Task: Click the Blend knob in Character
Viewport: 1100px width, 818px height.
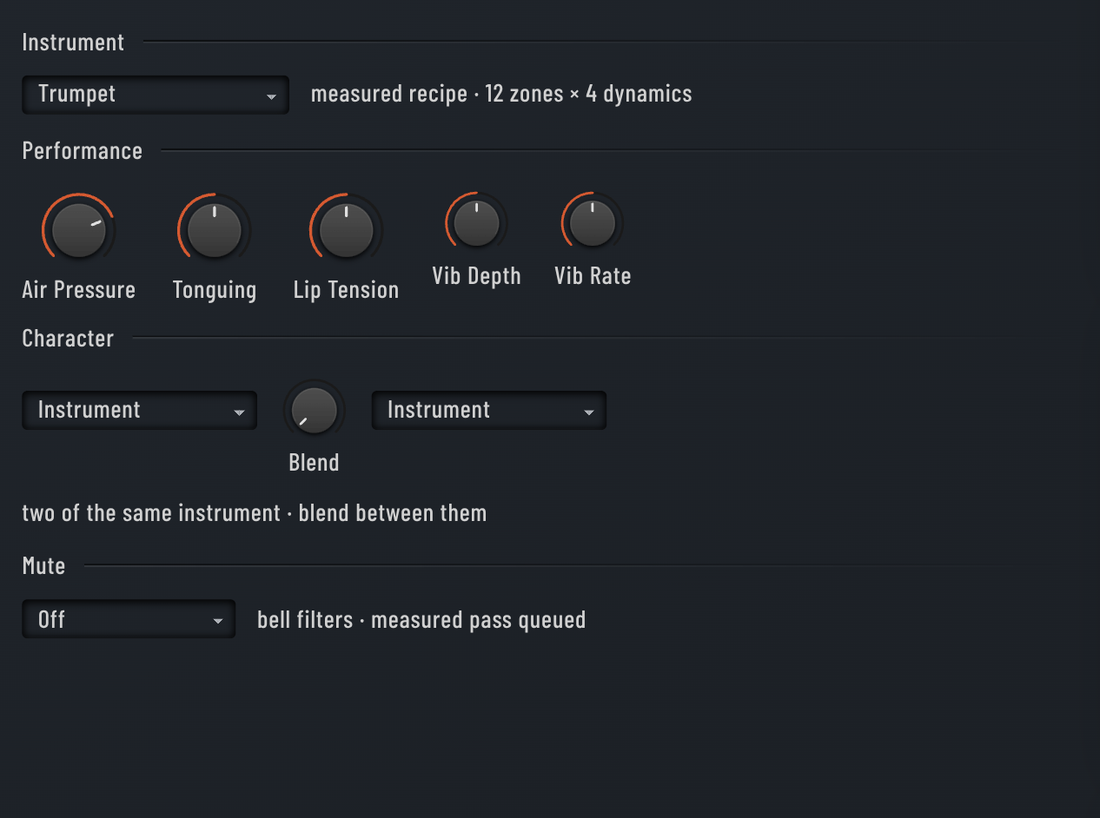Action: (314, 410)
